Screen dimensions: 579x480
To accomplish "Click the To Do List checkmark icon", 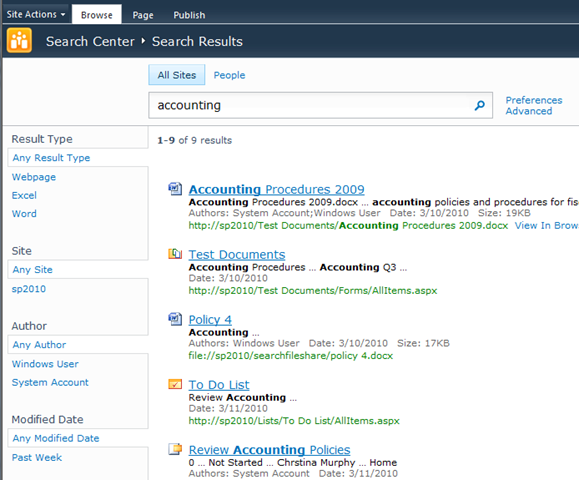I will 175,384.
